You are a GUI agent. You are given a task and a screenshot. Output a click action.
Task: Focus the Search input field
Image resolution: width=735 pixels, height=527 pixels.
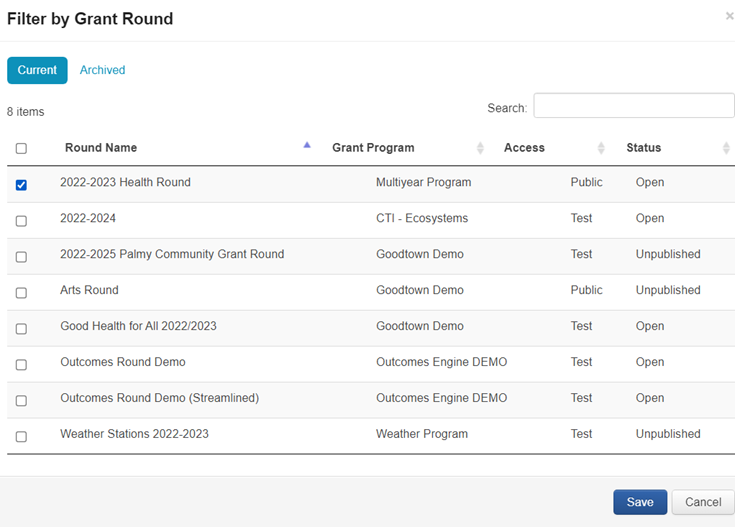pyautogui.click(x=633, y=106)
